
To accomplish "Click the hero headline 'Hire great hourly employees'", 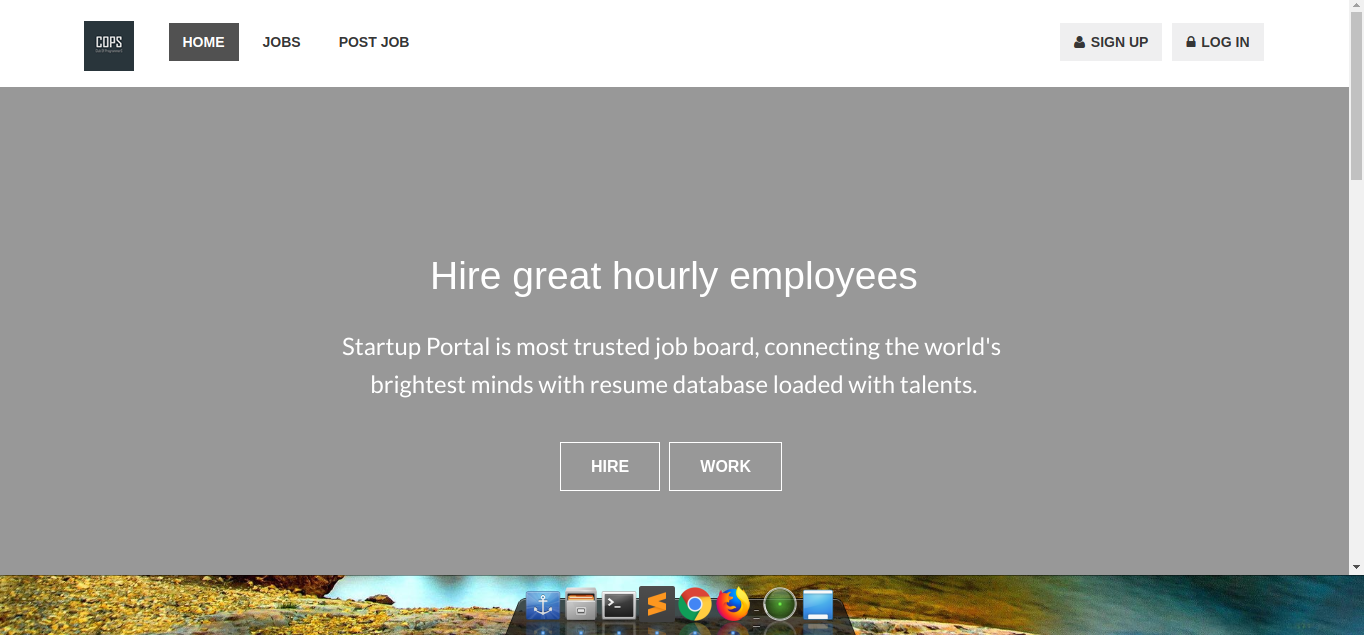I will [674, 276].
